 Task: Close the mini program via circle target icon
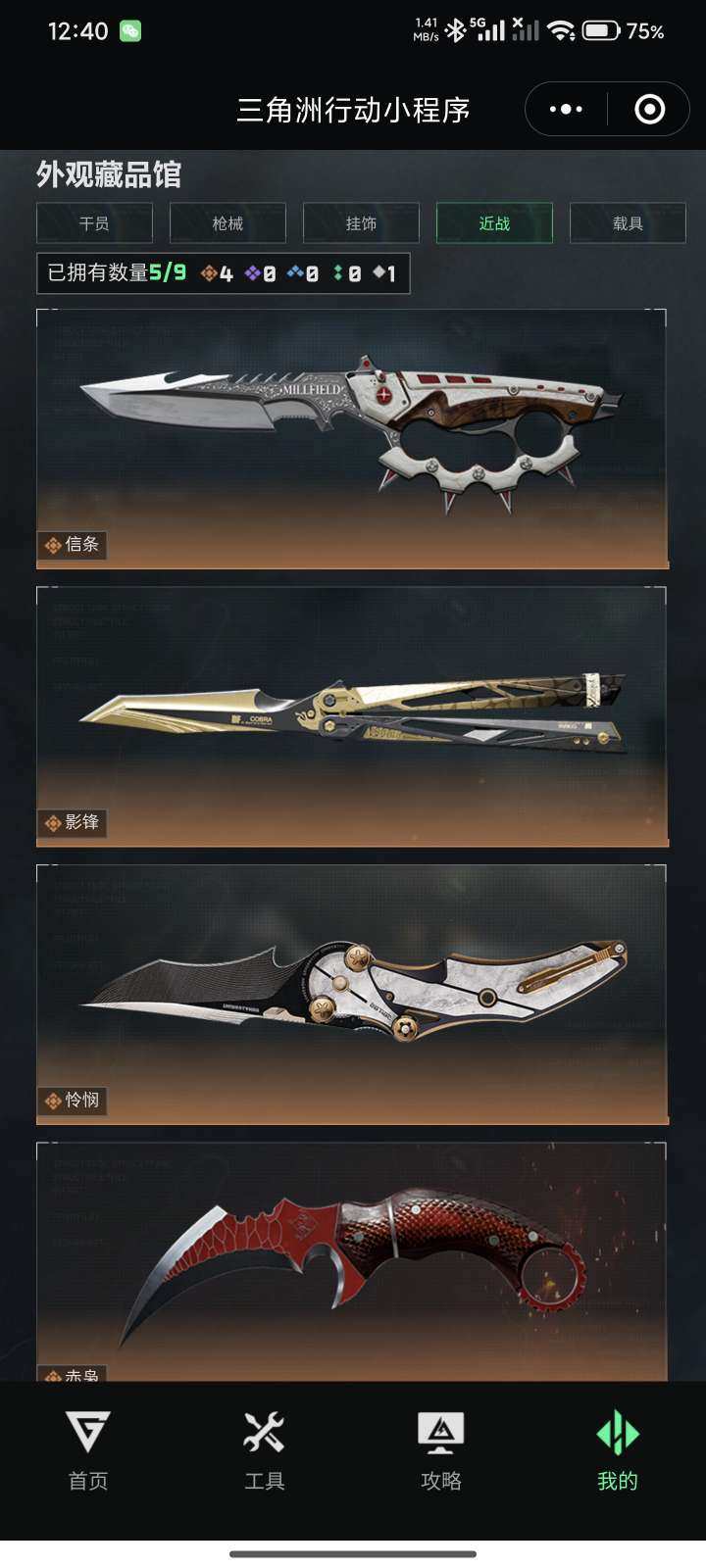click(x=649, y=109)
